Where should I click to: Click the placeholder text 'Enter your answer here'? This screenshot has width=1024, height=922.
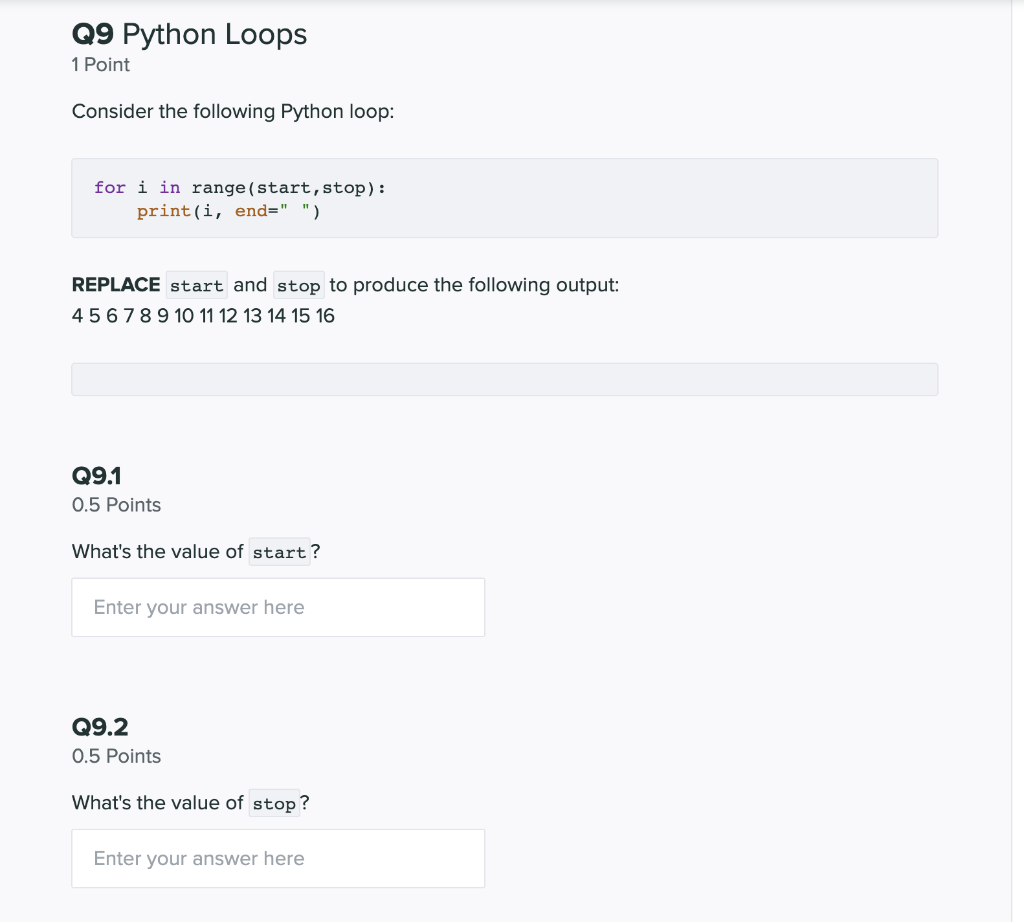(198, 607)
